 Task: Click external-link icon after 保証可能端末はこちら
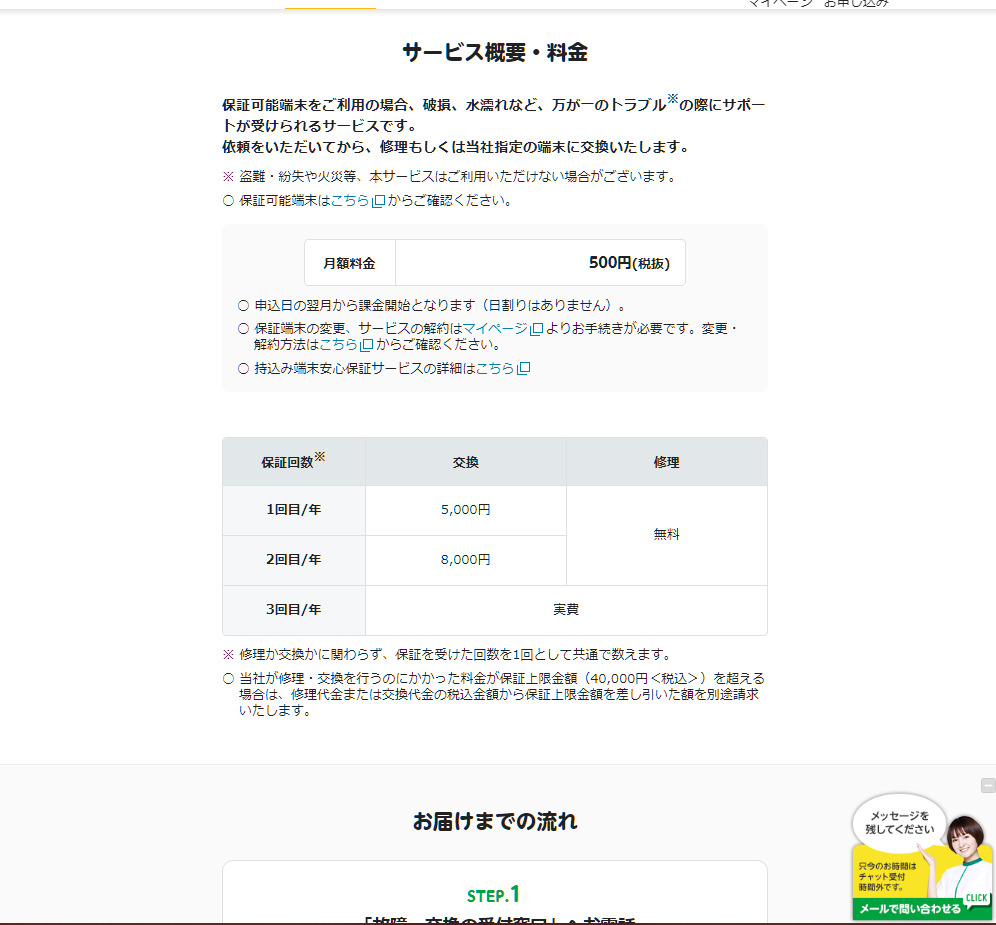(378, 201)
